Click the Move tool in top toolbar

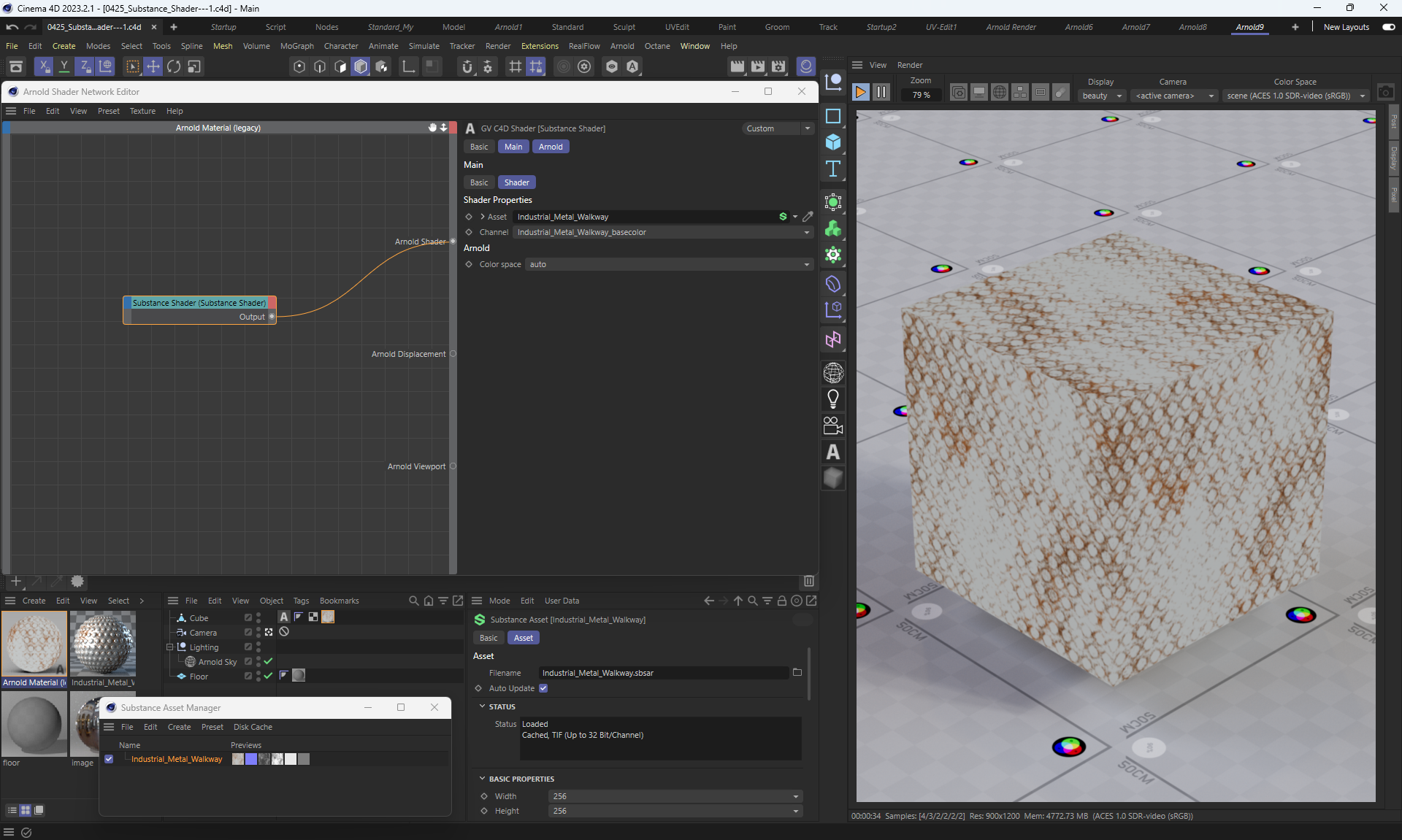point(153,66)
